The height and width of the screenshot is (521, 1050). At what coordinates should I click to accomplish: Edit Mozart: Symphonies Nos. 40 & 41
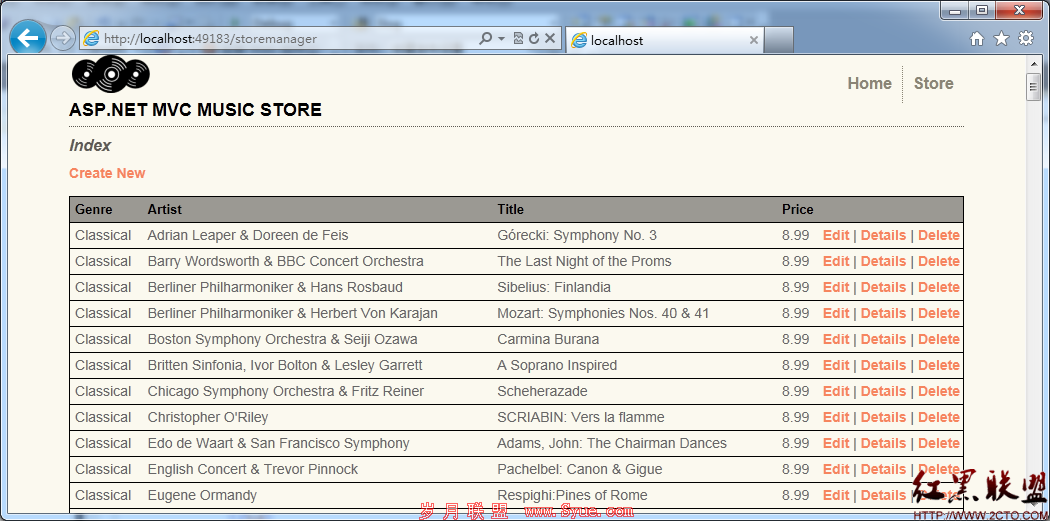click(836, 313)
